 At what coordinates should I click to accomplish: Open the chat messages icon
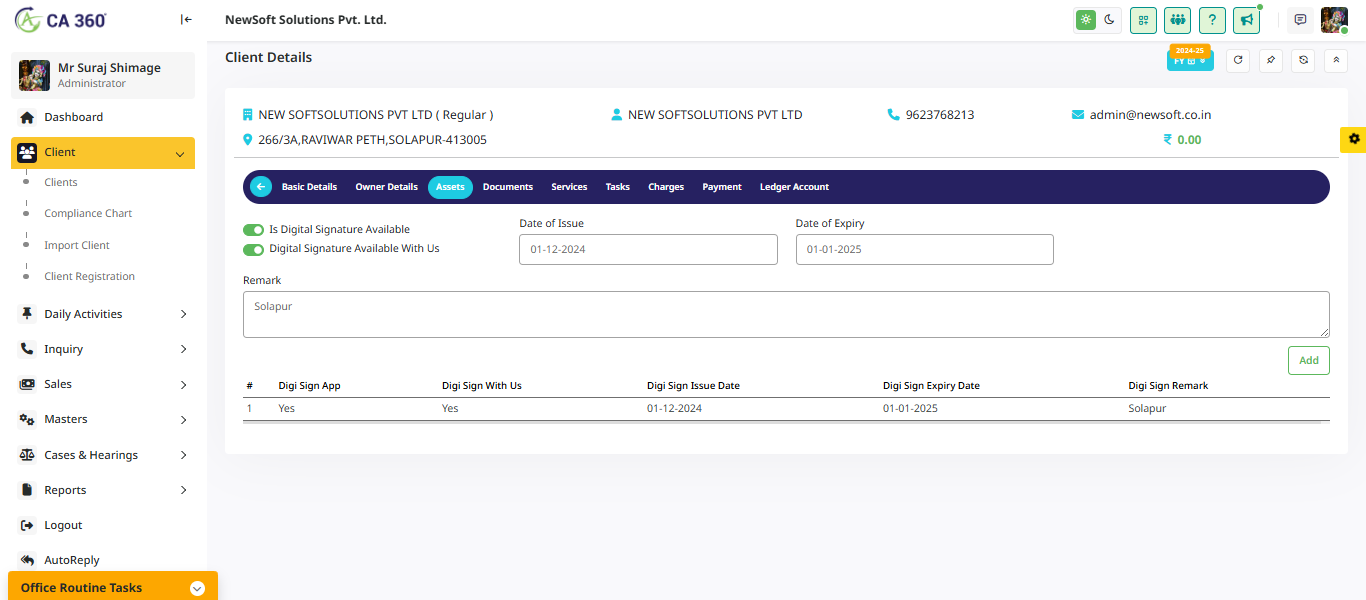(x=1300, y=20)
